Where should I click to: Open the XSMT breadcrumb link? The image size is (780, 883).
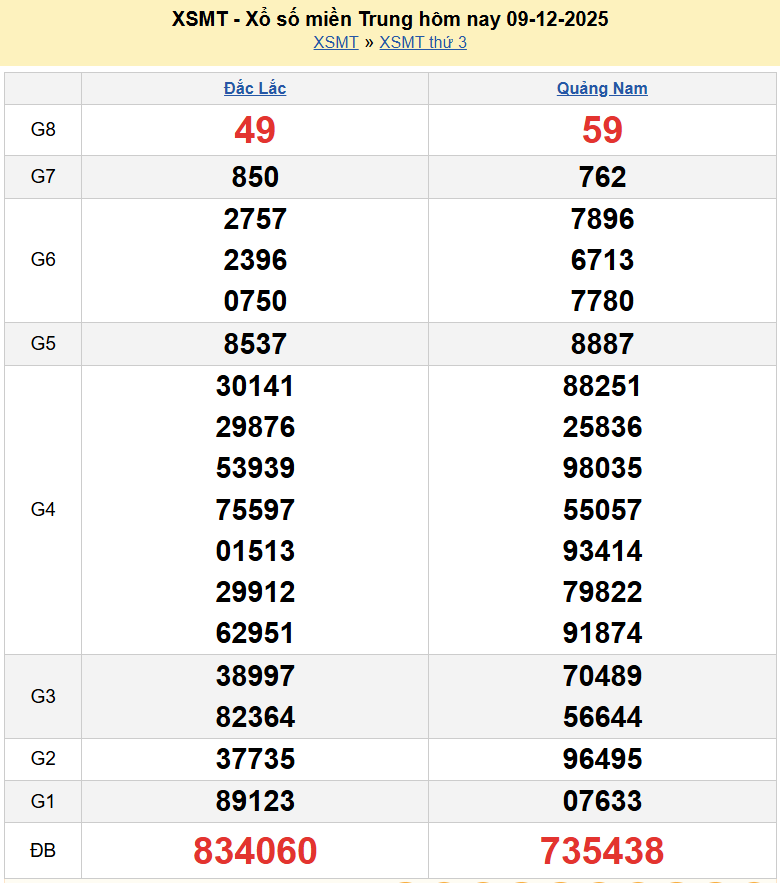tap(335, 42)
